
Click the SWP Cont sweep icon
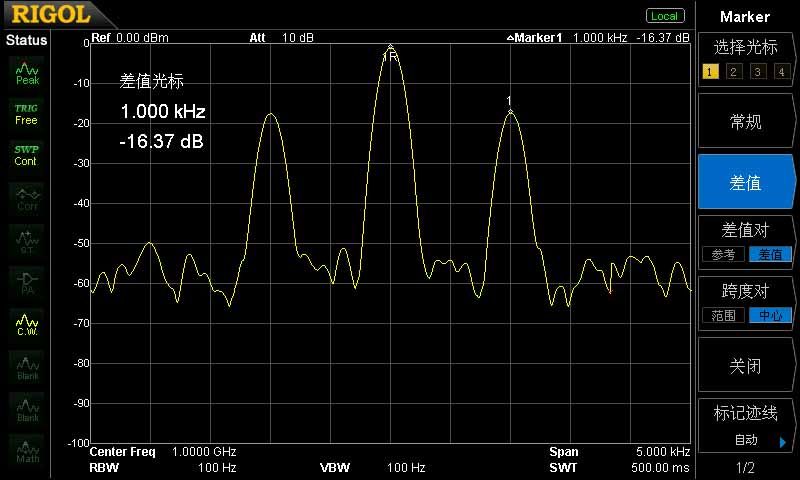point(27,155)
